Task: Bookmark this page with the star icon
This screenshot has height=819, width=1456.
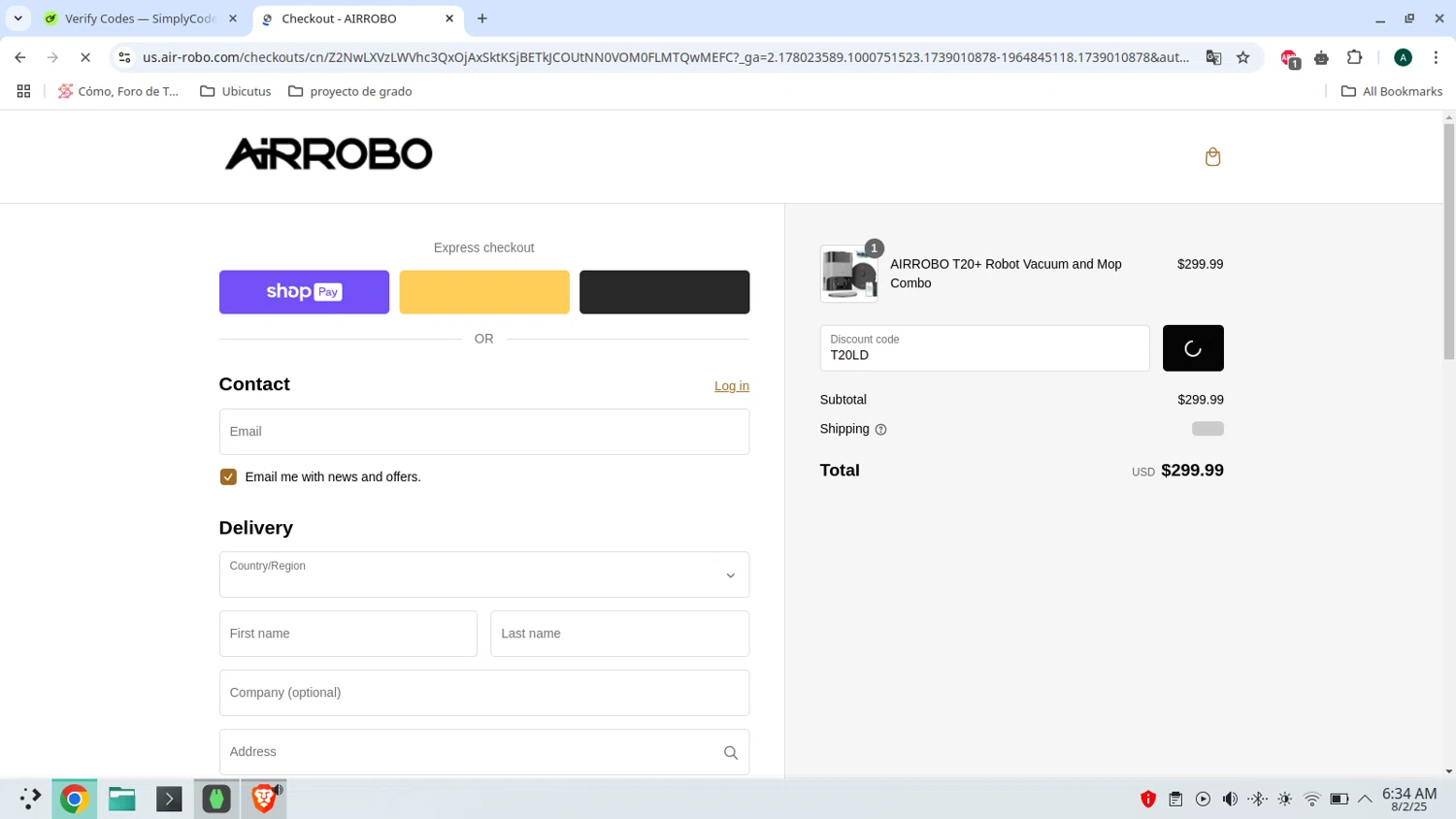Action: point(1242,57)
